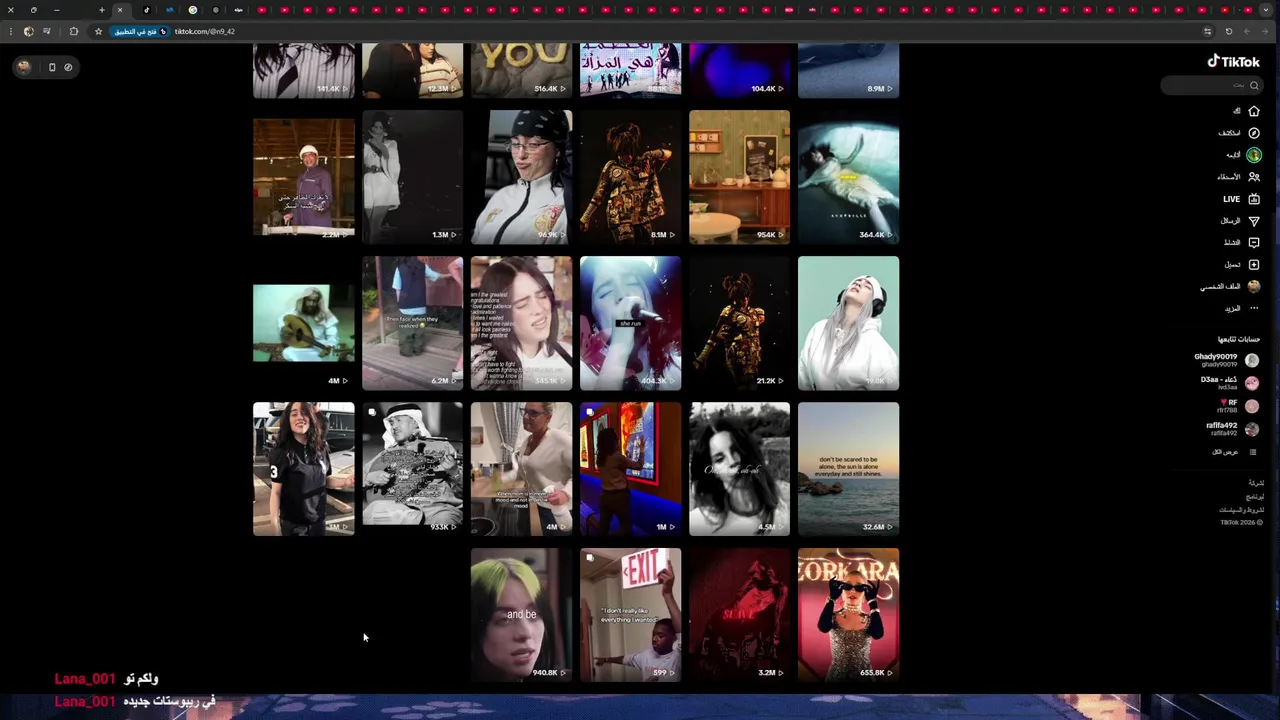Click the search magnifier icon in TikTok
This screenshot has width=1280, height=720.
tap(1254, 86)
